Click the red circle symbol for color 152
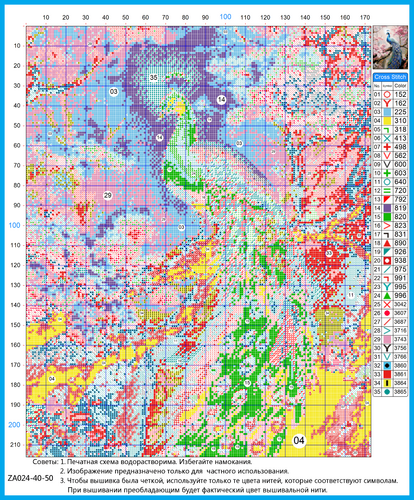 tap(387, 95)
